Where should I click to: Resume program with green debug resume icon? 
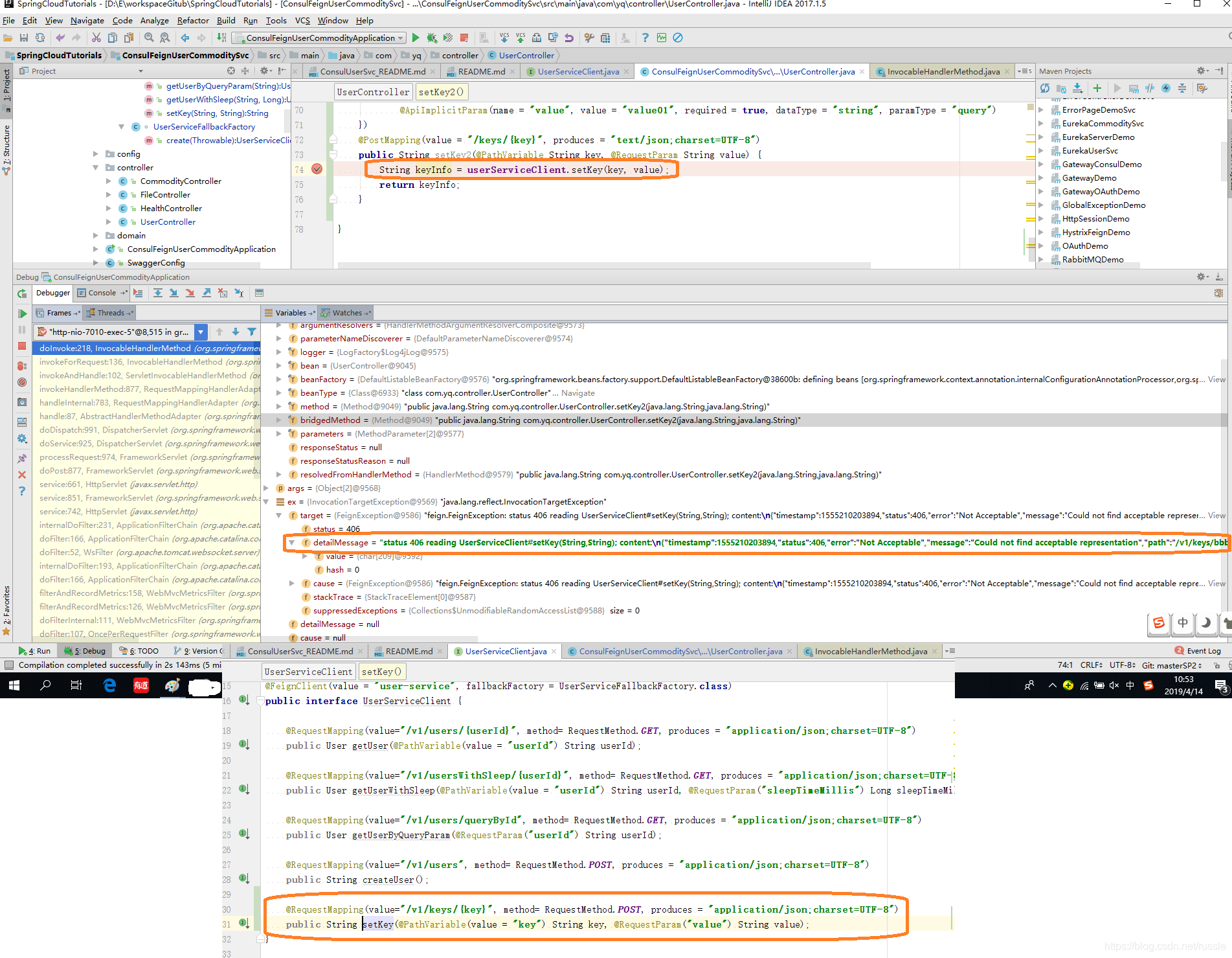point(22,314)
